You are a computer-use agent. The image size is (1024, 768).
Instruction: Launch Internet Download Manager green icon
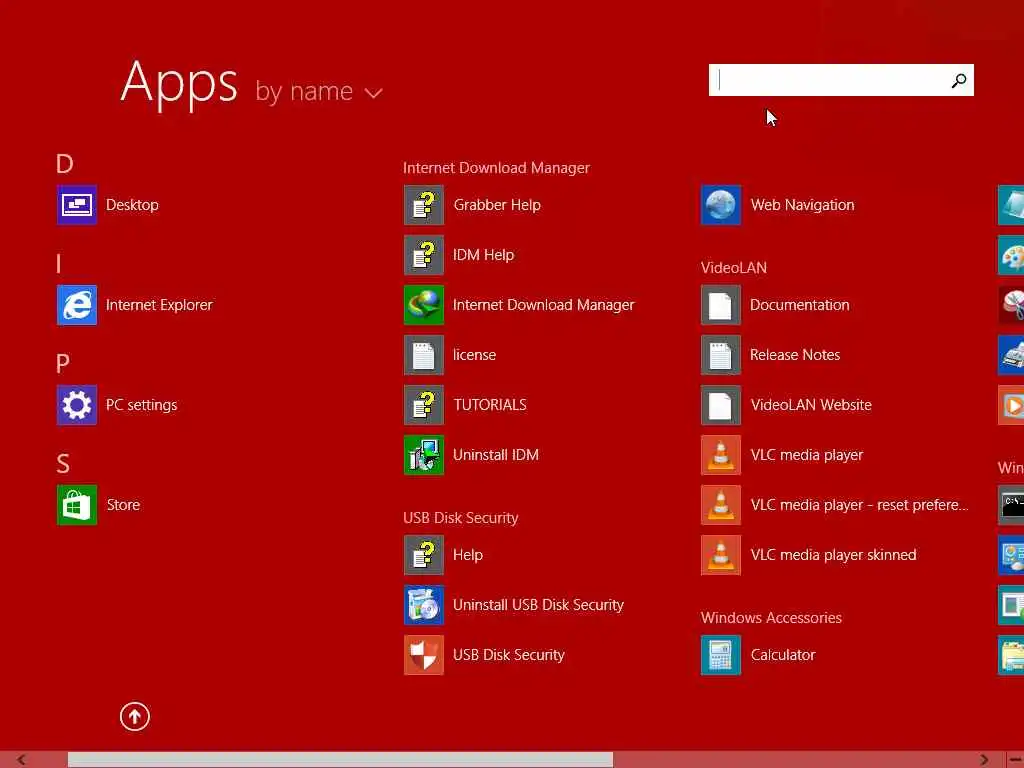pyautogui.click(x=424, y=305)
